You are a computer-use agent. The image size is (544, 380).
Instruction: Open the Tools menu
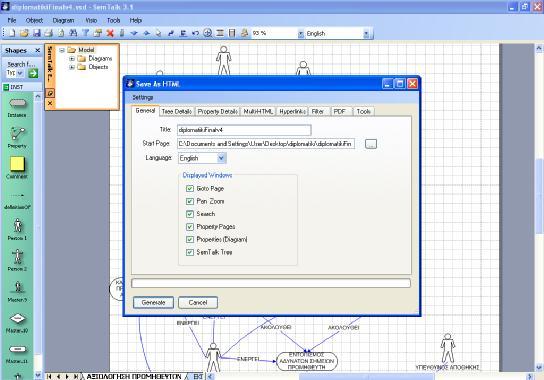pyautogui.click(x=113, y=20)
